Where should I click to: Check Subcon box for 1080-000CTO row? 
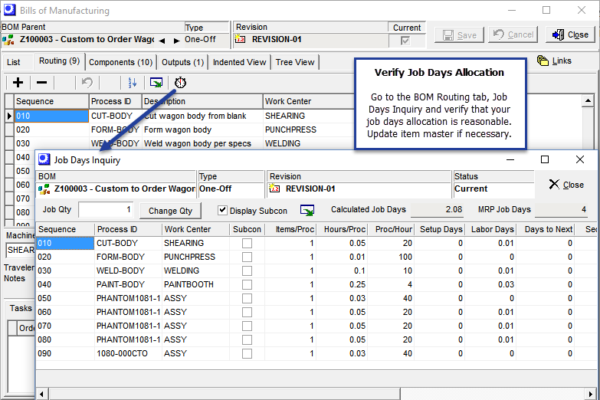click(247, 354)
